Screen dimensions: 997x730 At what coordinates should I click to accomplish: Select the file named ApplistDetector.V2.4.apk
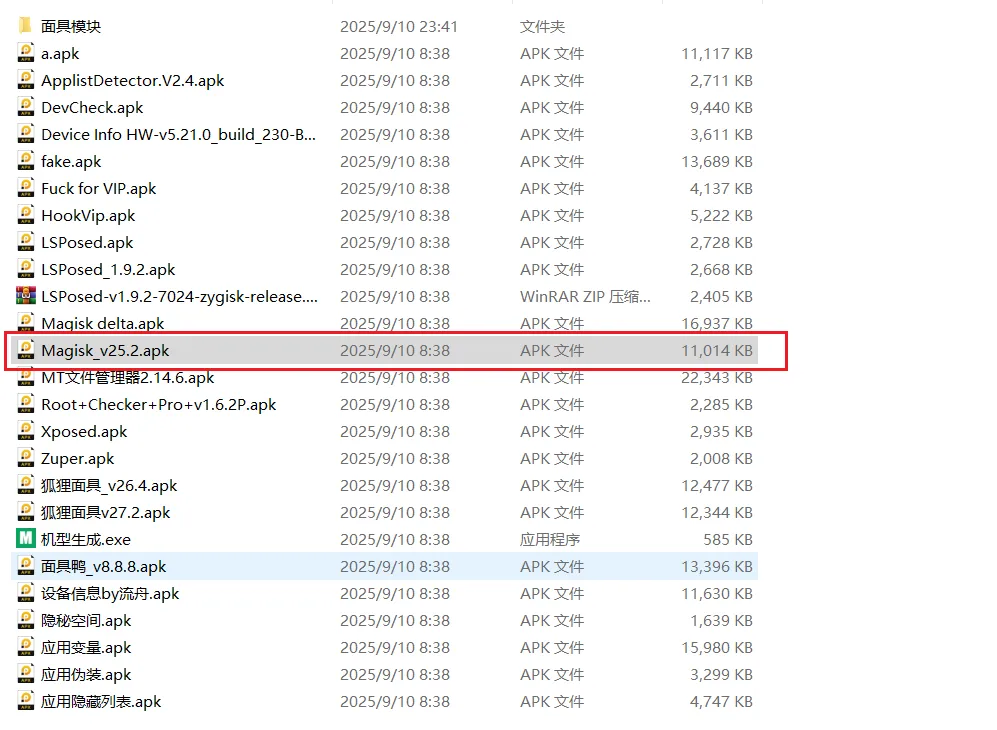click(132, 80)
